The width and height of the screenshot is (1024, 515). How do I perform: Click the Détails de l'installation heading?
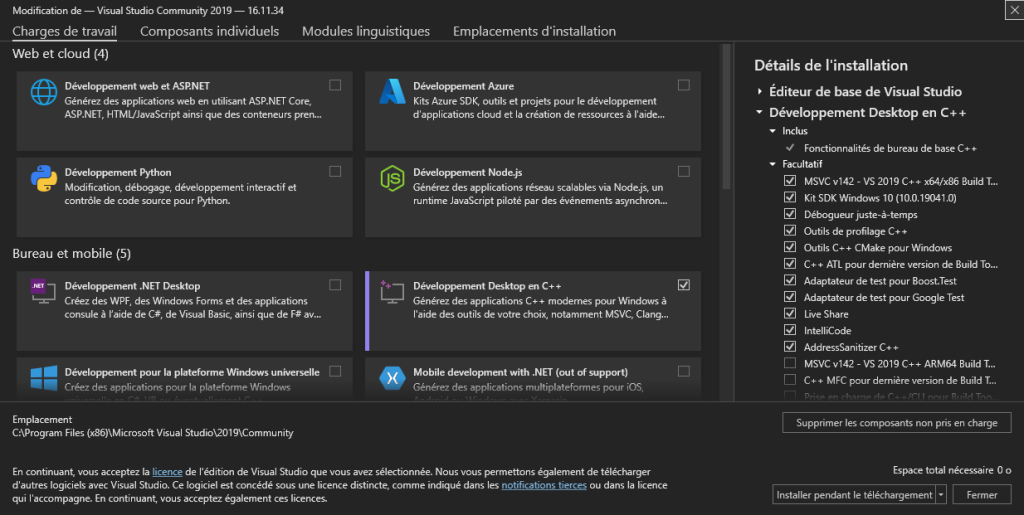click(x=831, y=65)
